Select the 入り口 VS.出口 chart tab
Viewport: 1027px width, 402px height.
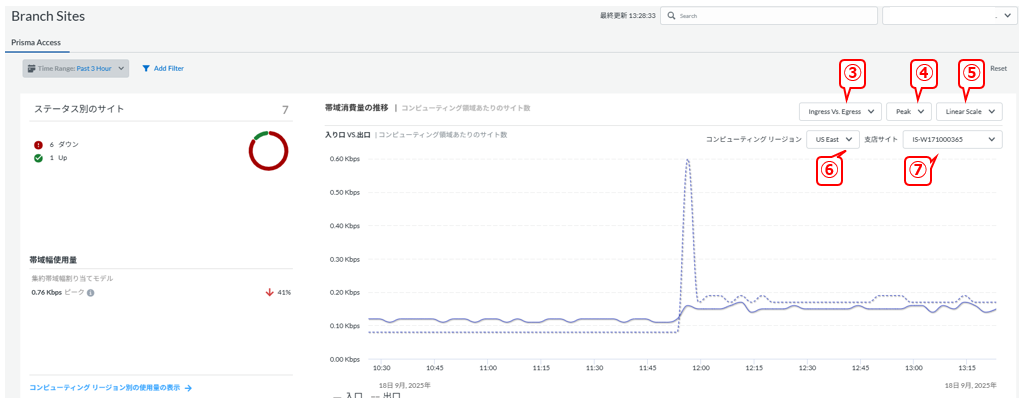347,134
